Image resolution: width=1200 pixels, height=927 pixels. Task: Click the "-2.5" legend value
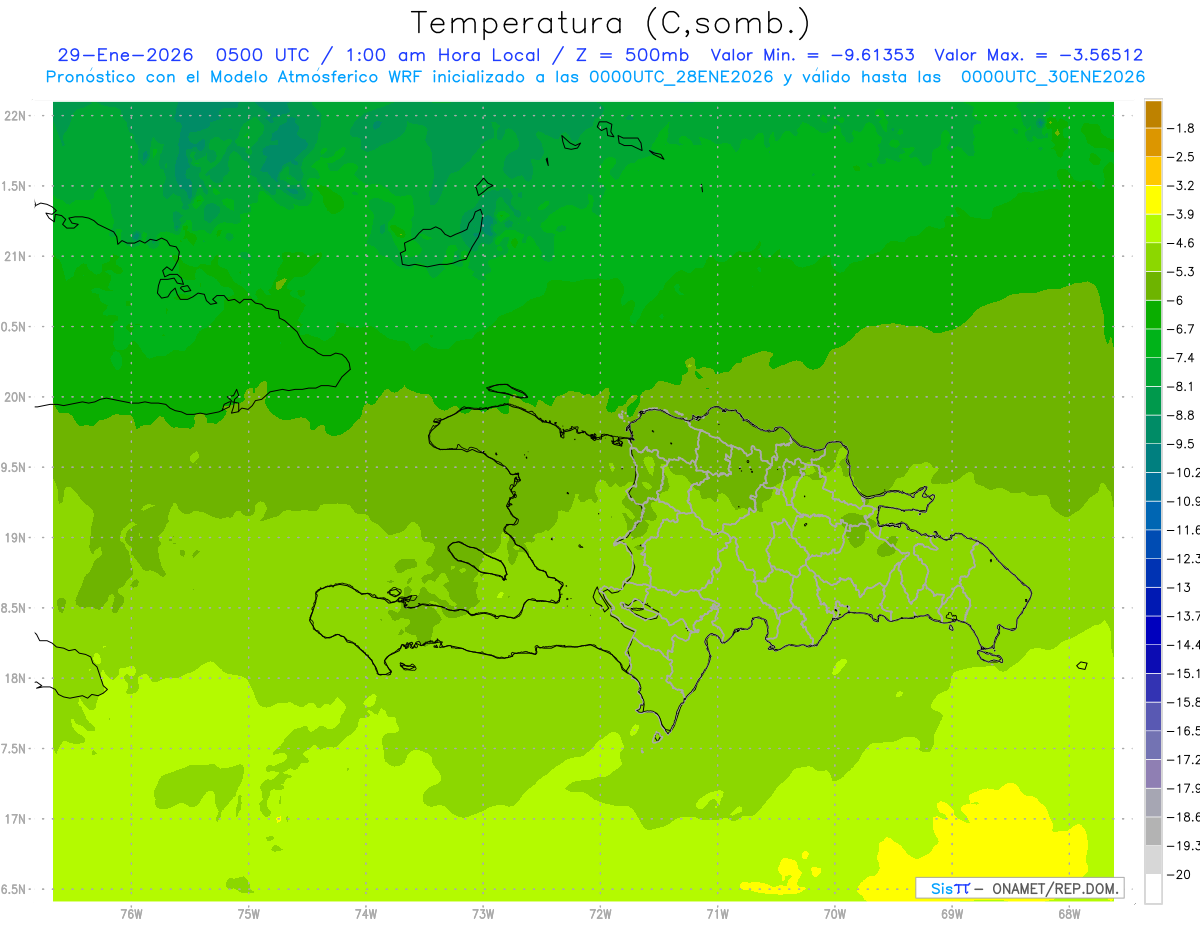(1181, 157)
